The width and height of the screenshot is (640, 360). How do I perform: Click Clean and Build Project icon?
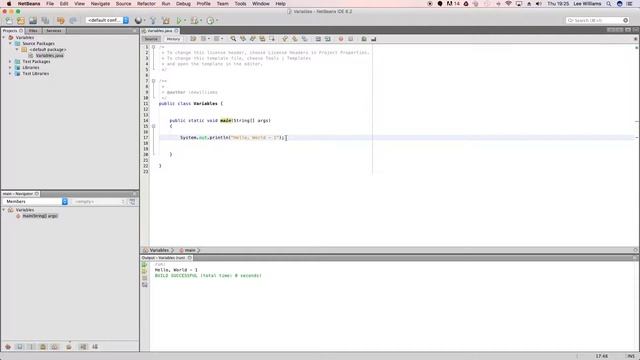166,20
